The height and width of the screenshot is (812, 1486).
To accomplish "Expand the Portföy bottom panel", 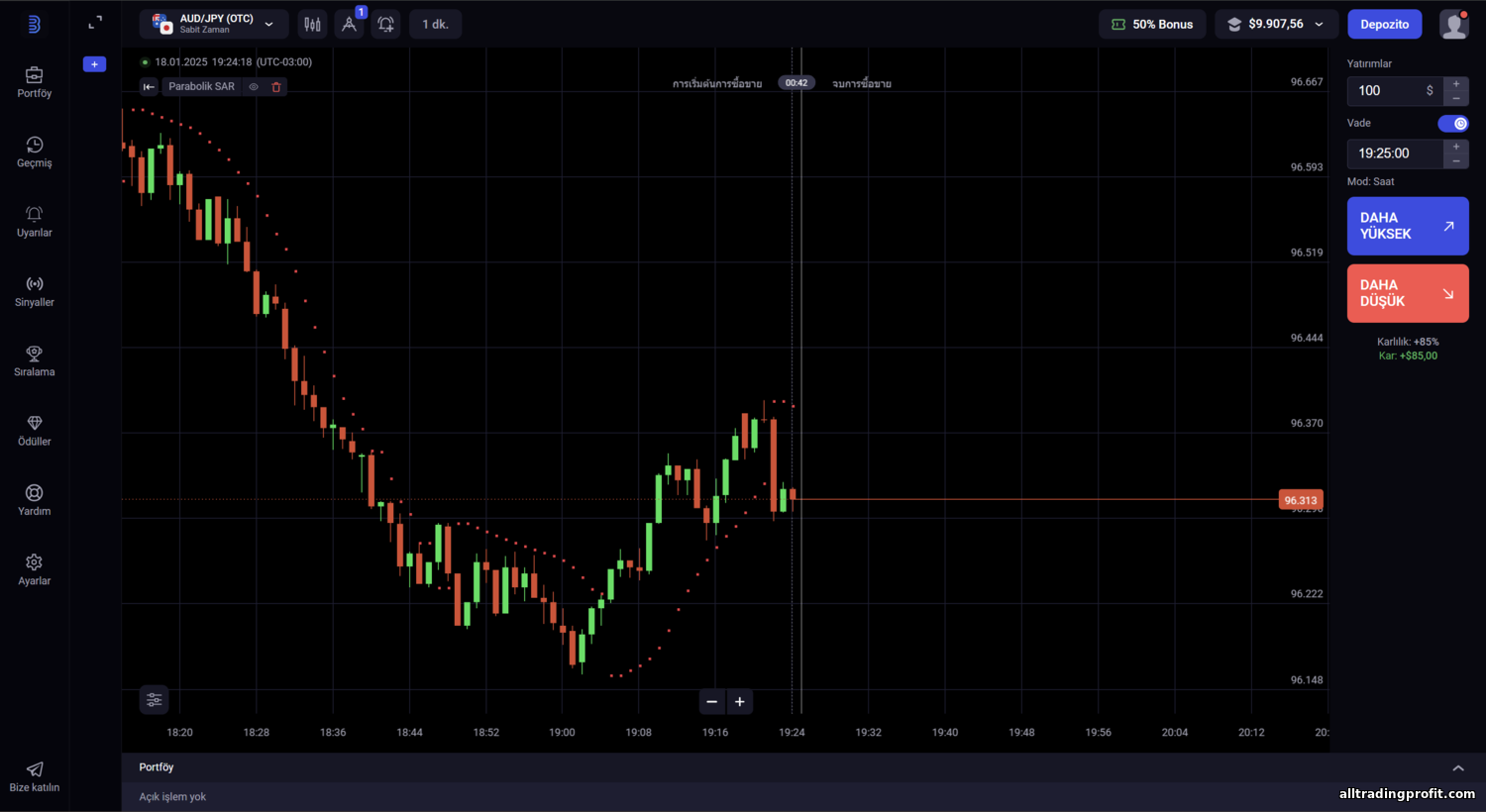I will coord(1458,767).
